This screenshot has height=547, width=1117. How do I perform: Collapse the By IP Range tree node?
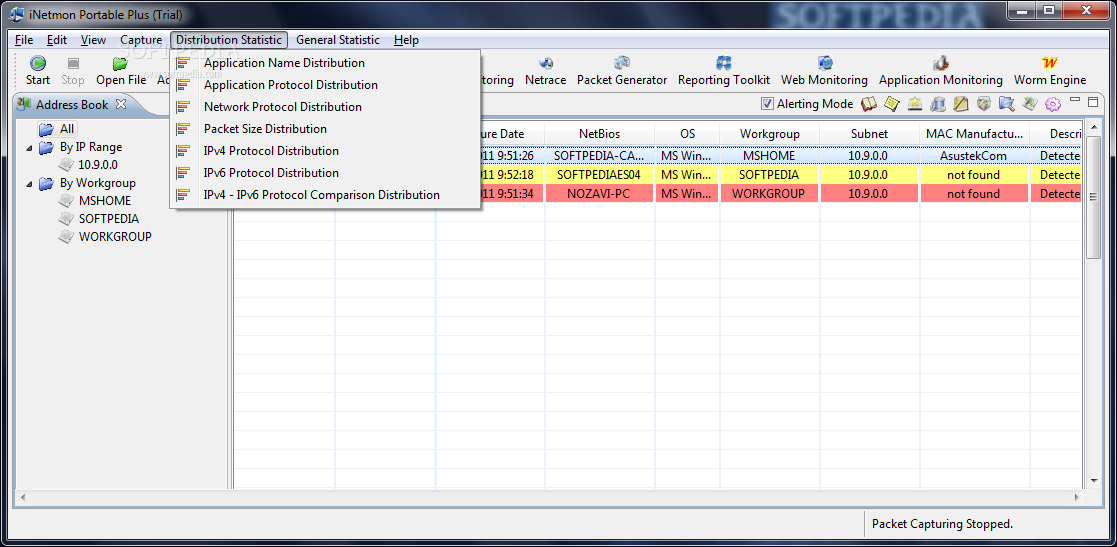(x=29, y=147)
